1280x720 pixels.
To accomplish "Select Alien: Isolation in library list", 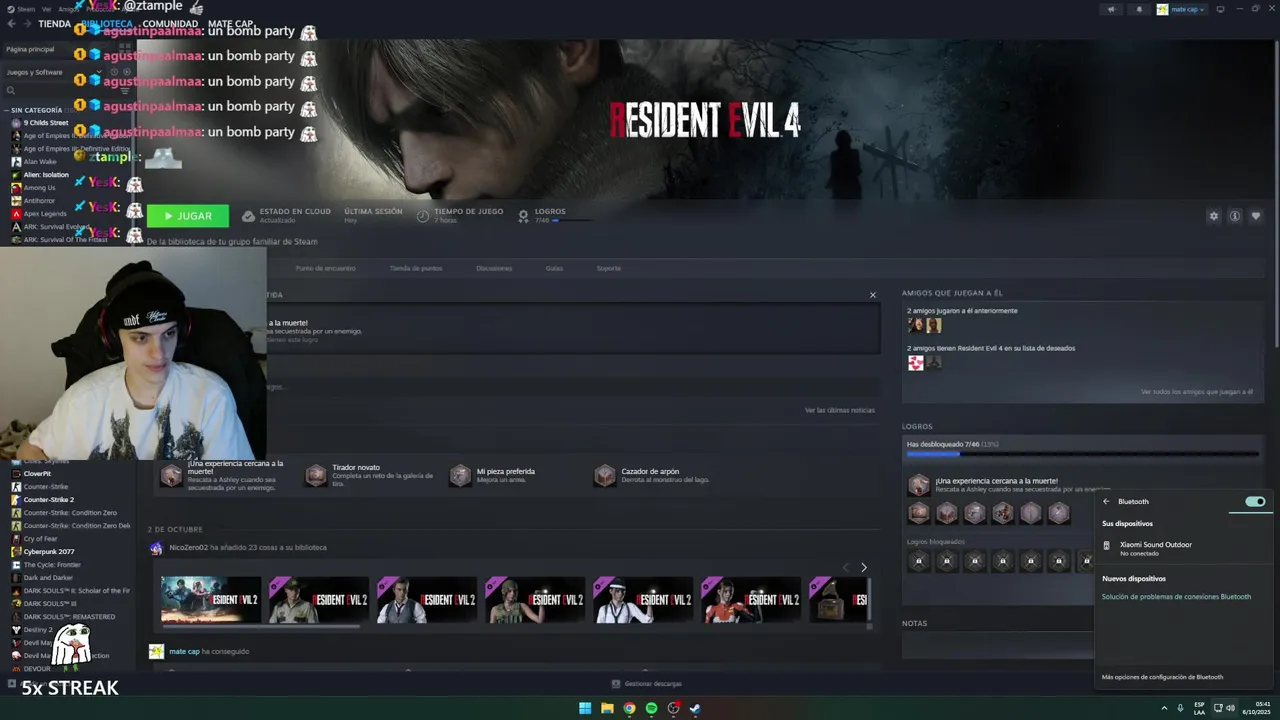I will [x=46, y=175].
